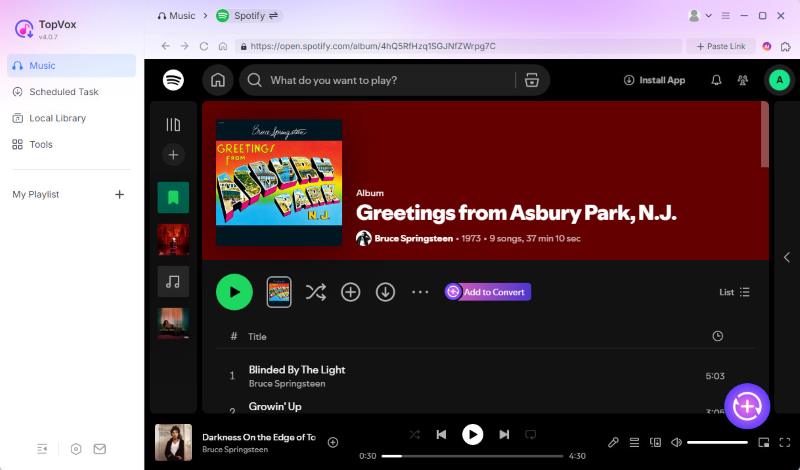Screen dimensions: 800x470
Task: Click the Spotify source switcher
Action: point(248,16)
